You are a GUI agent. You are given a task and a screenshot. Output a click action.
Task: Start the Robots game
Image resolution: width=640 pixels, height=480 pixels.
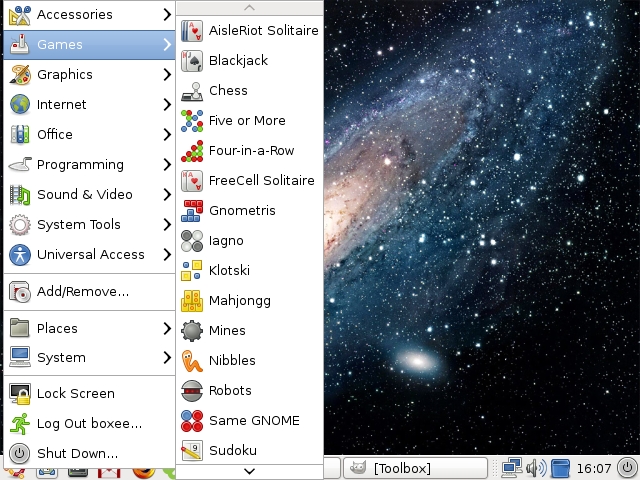249,391
